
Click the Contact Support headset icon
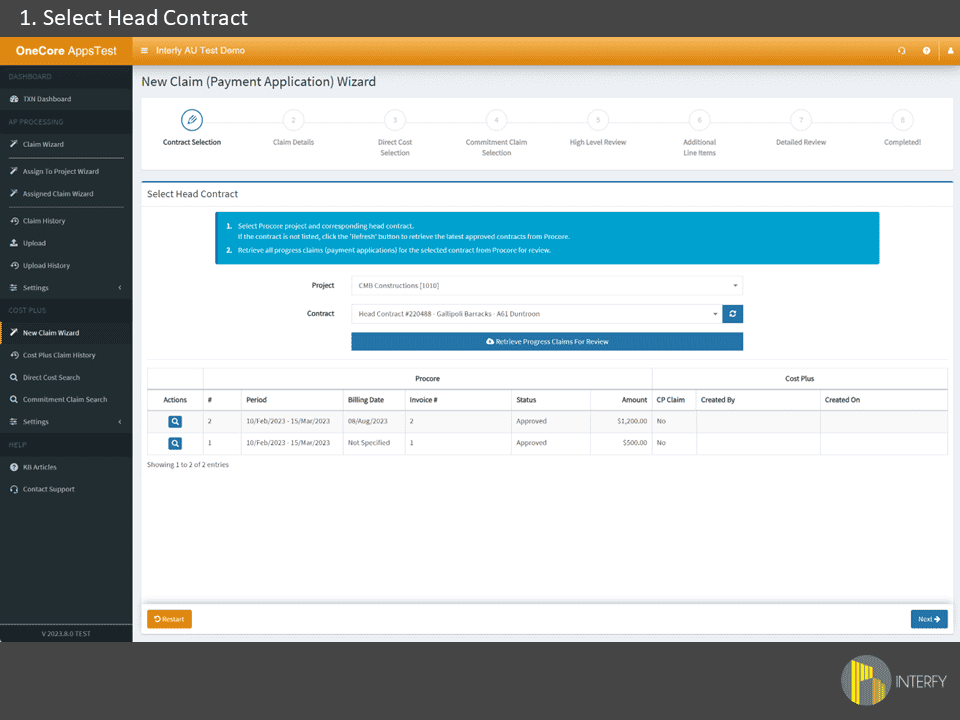tap(14, 489)
